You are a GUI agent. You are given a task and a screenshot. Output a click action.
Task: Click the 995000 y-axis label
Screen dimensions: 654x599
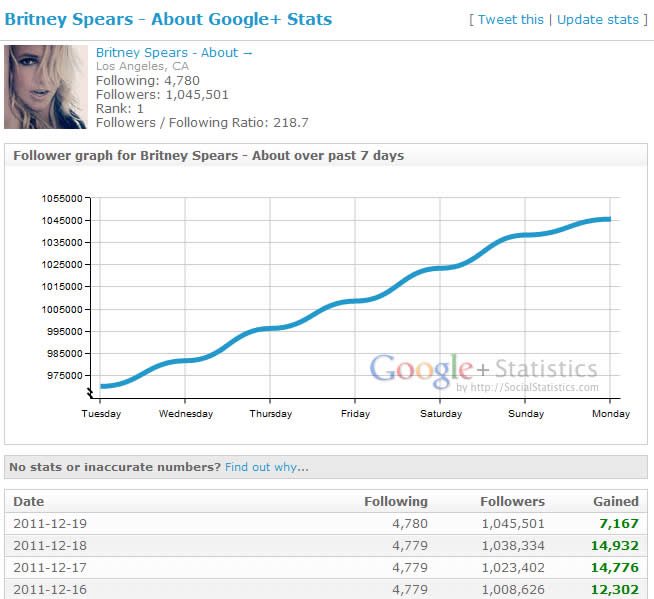(x=65, y=332)
